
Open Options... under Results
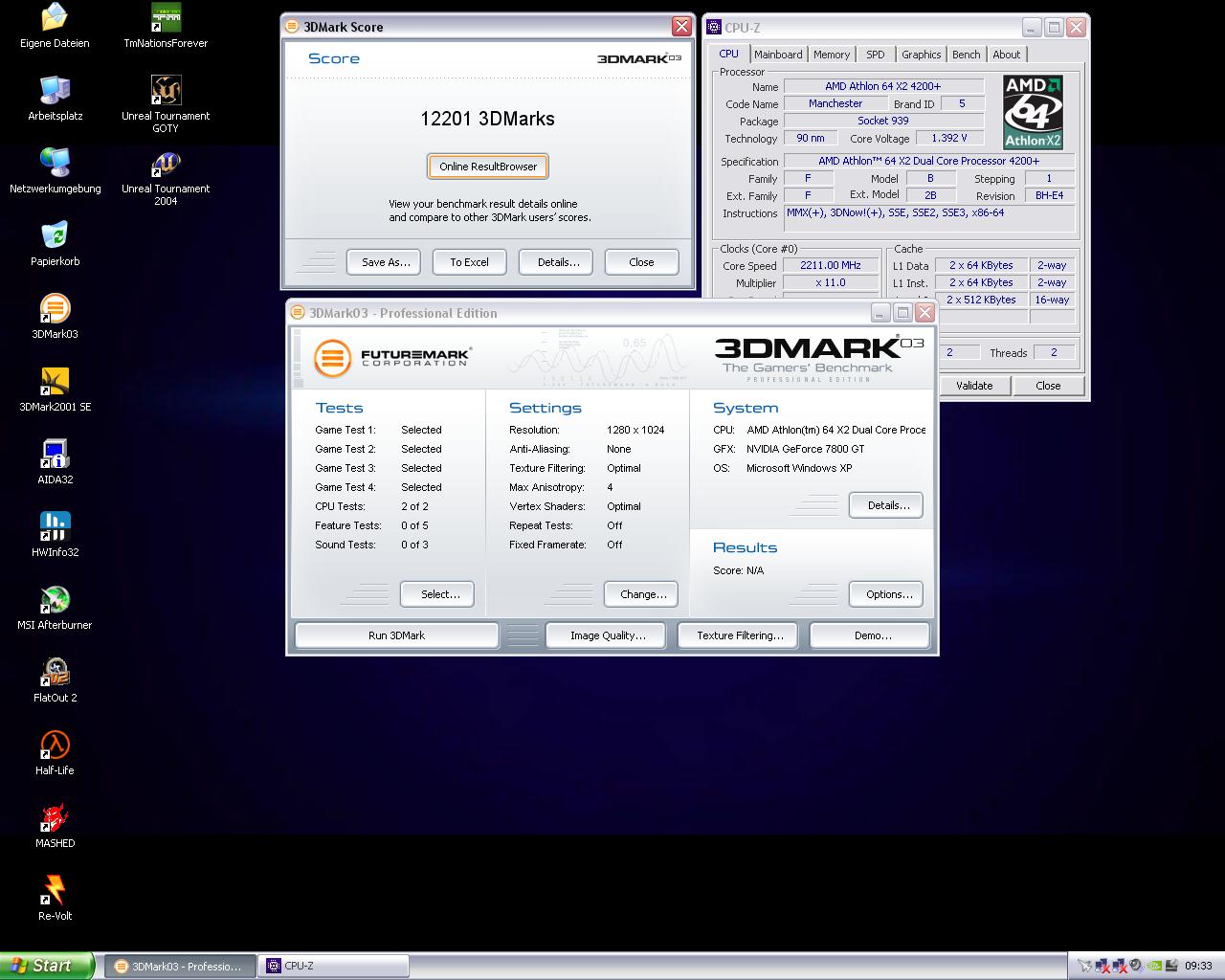tap(888, 594)
